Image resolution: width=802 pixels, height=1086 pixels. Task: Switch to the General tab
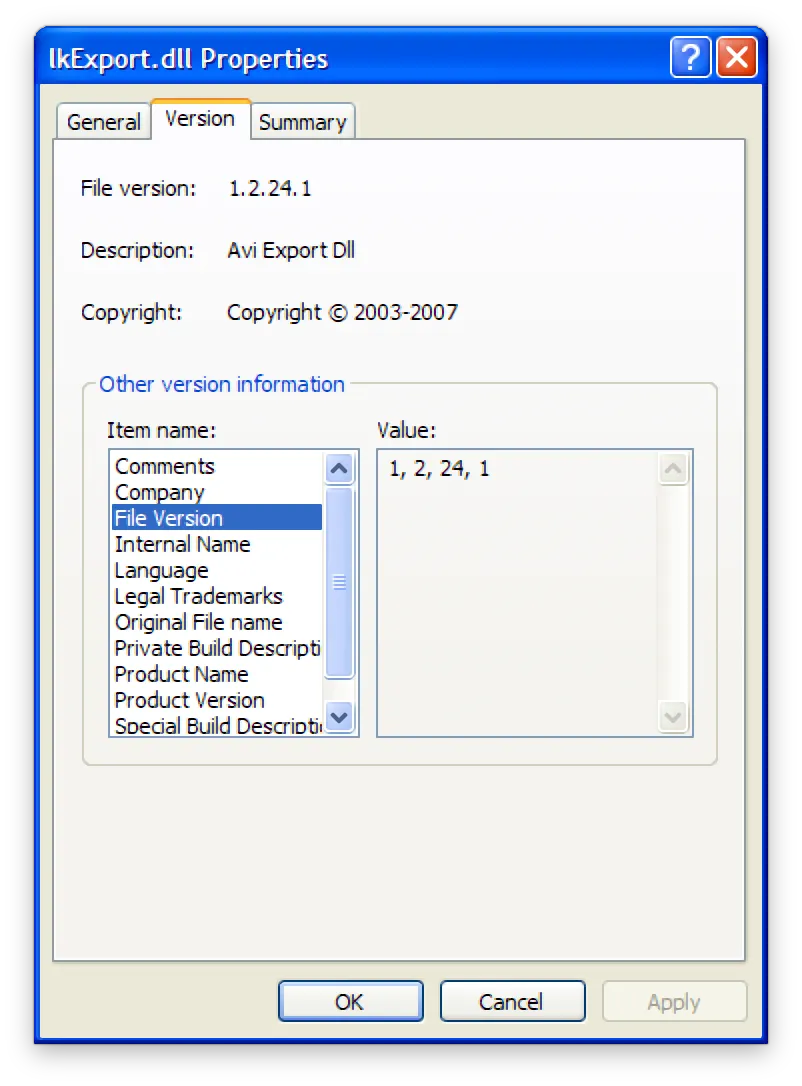[x=104, y=122]
